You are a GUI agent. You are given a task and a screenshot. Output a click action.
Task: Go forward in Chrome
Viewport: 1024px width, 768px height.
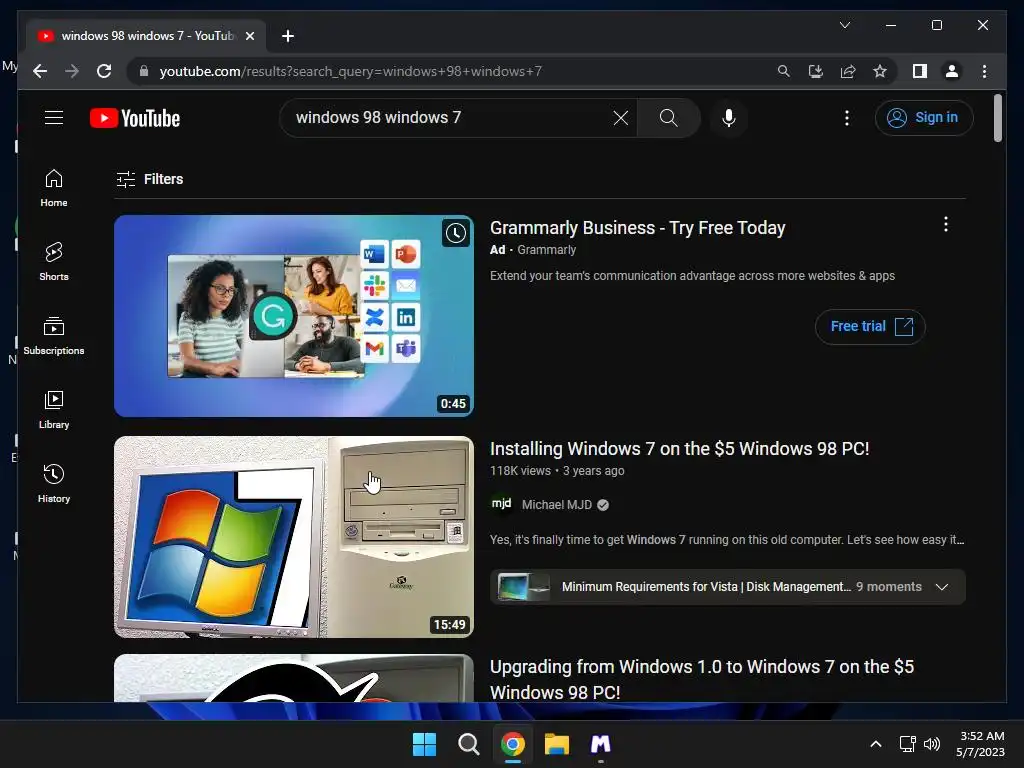tap(72, 71)
